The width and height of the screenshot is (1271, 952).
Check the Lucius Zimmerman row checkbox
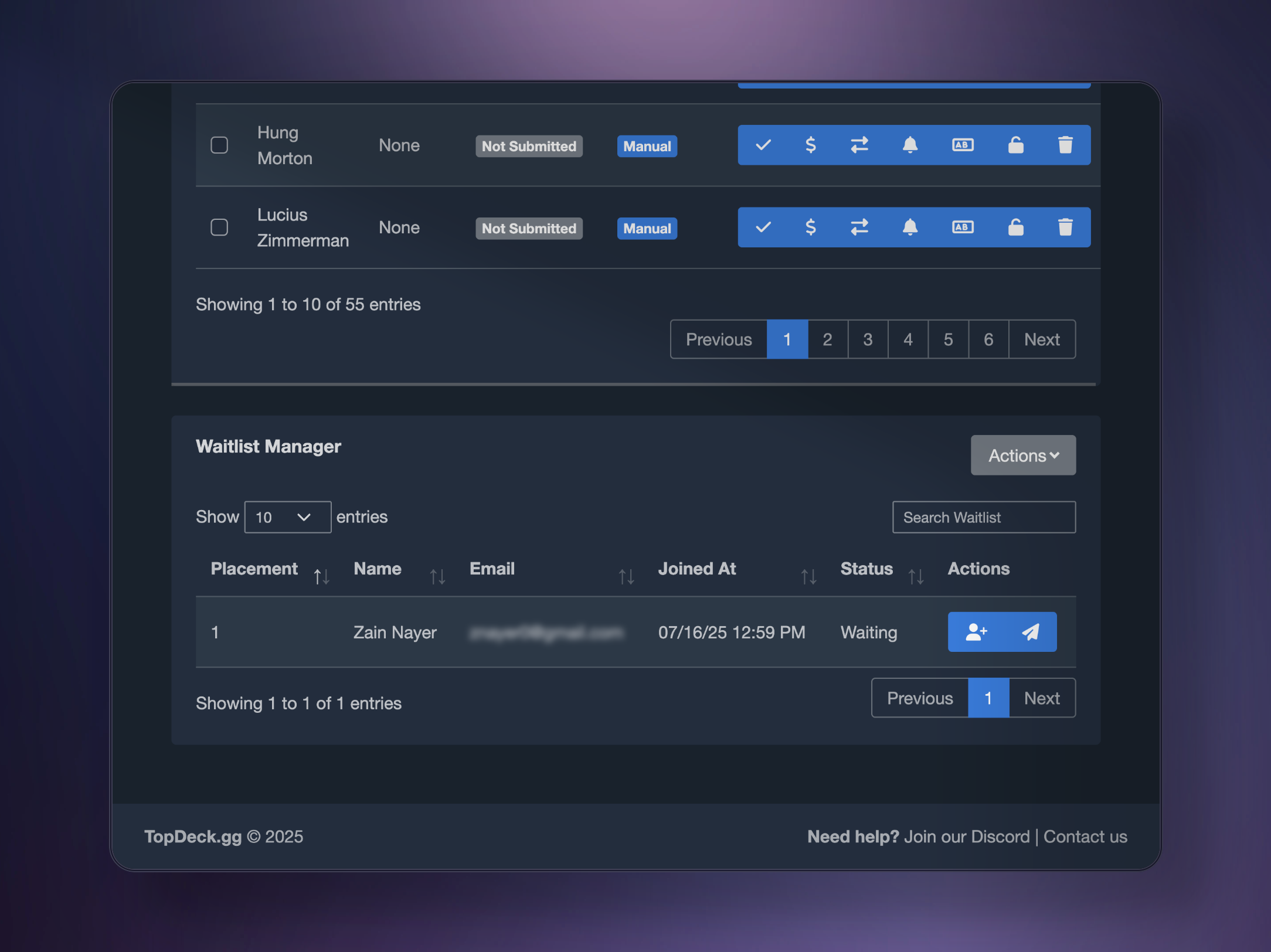click(x=219, y=227)
